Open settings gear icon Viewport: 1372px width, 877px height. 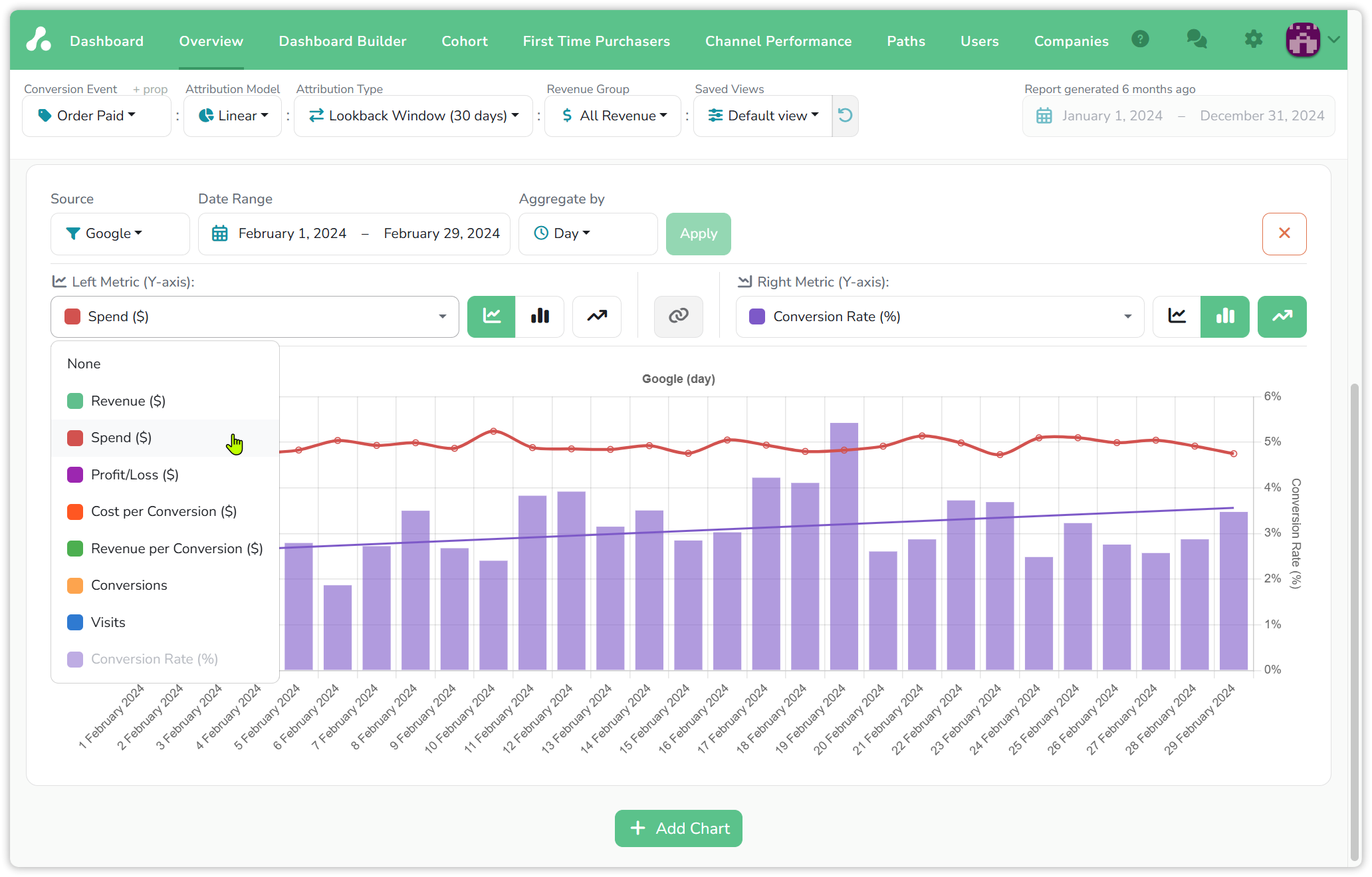1254,39
